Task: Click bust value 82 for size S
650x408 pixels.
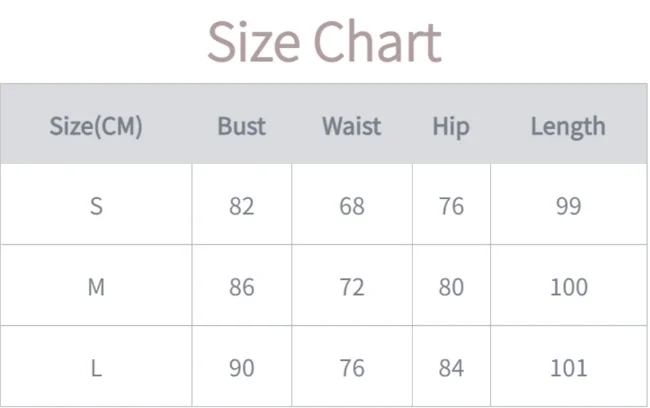Action: (242, 206)
